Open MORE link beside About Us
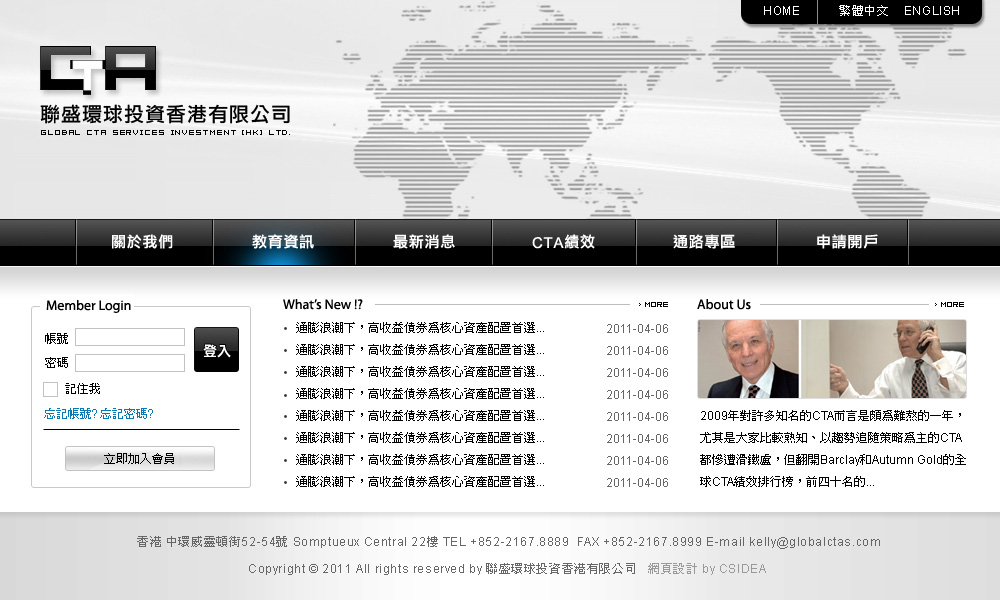 click(950, 304)
